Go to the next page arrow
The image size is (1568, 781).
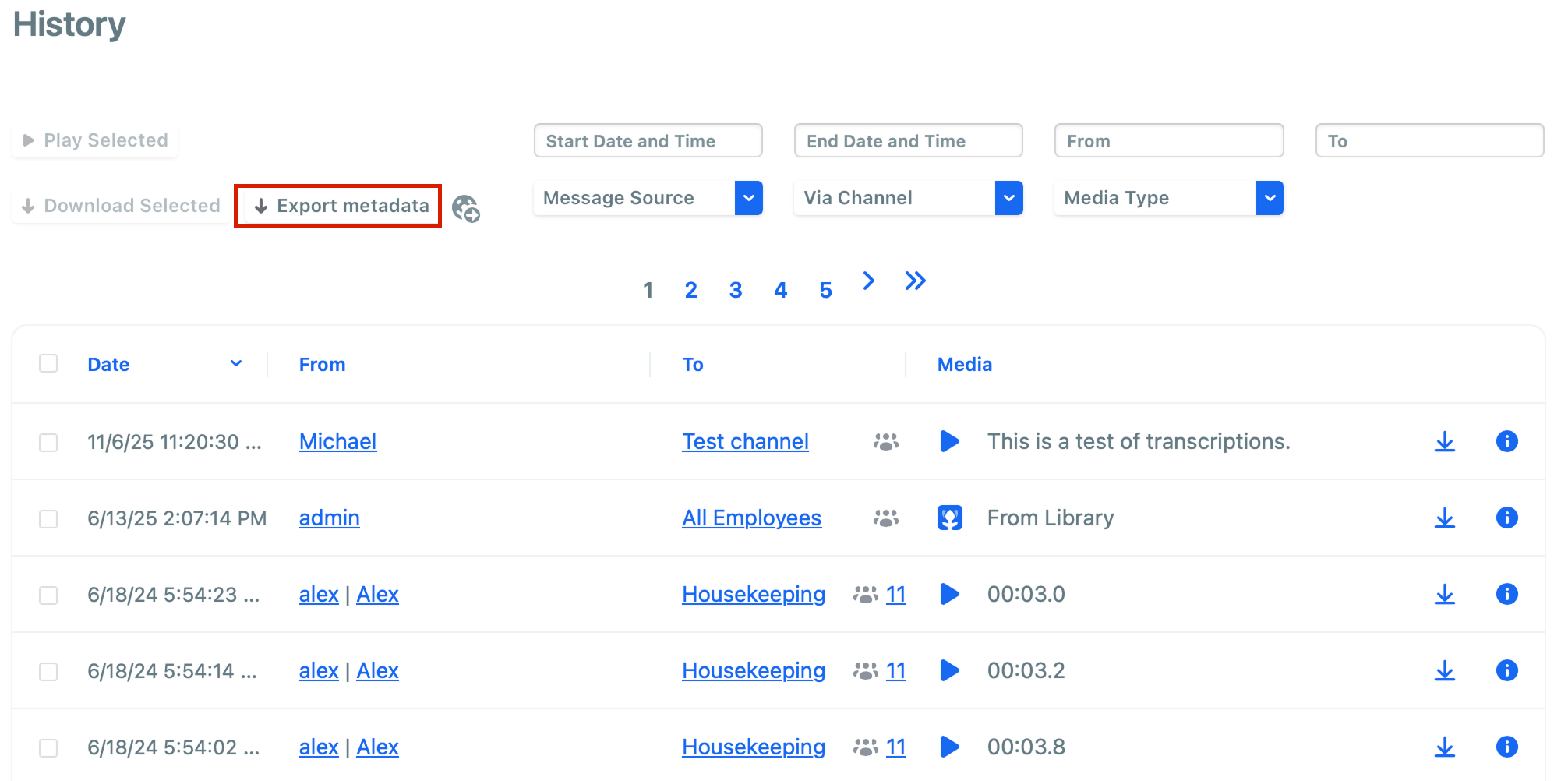coord(869,281)
